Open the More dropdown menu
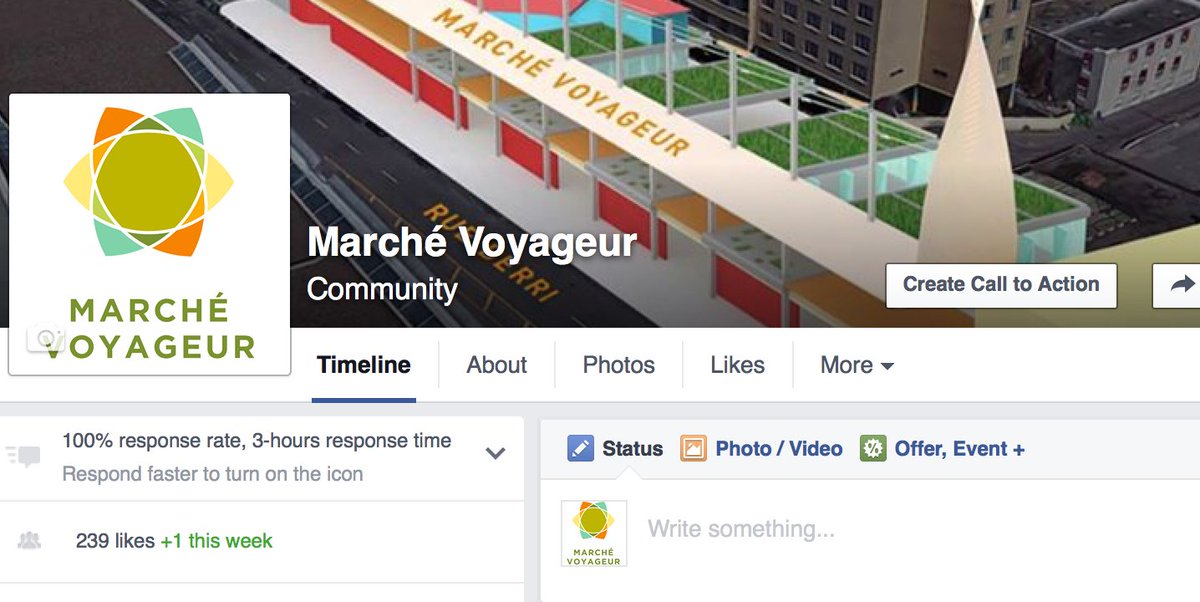The height and width of the screenshot is (602, 1200). pos(856,365)
